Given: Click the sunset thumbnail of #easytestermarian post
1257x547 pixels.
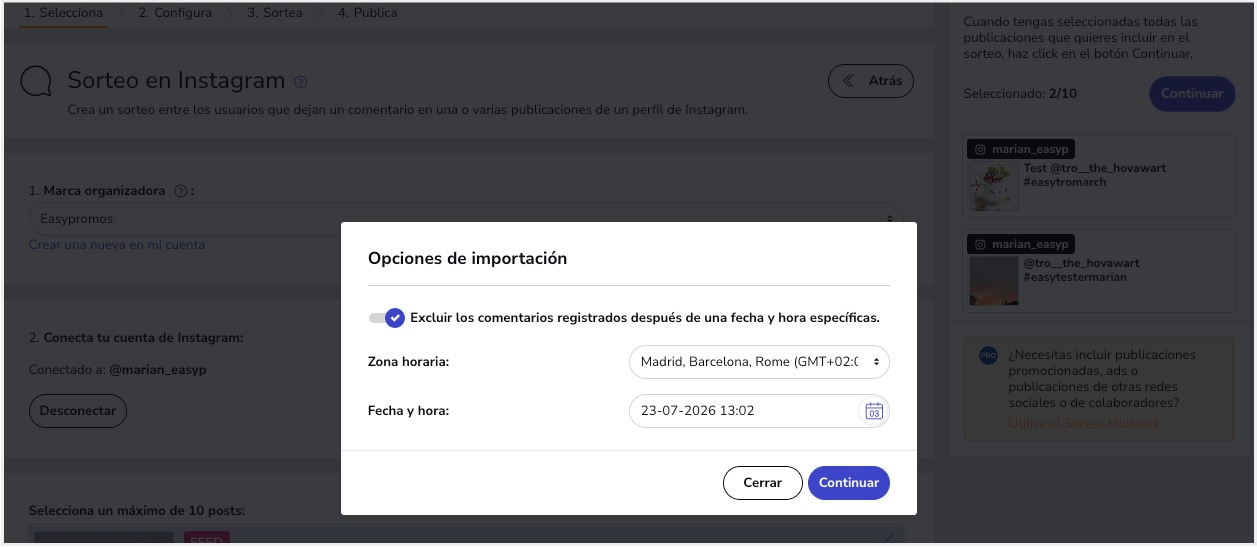Looking at the screenshot, I should tap(994, 280).
